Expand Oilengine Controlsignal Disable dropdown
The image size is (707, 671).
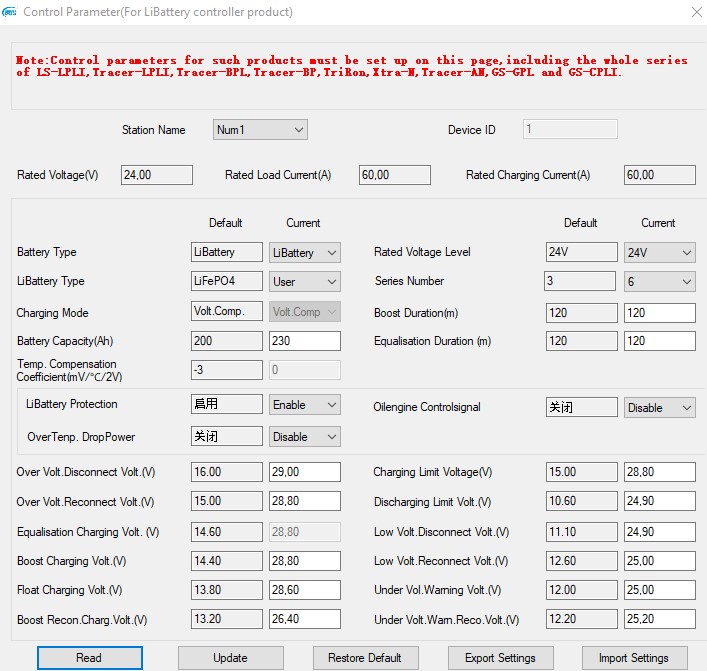659,408
